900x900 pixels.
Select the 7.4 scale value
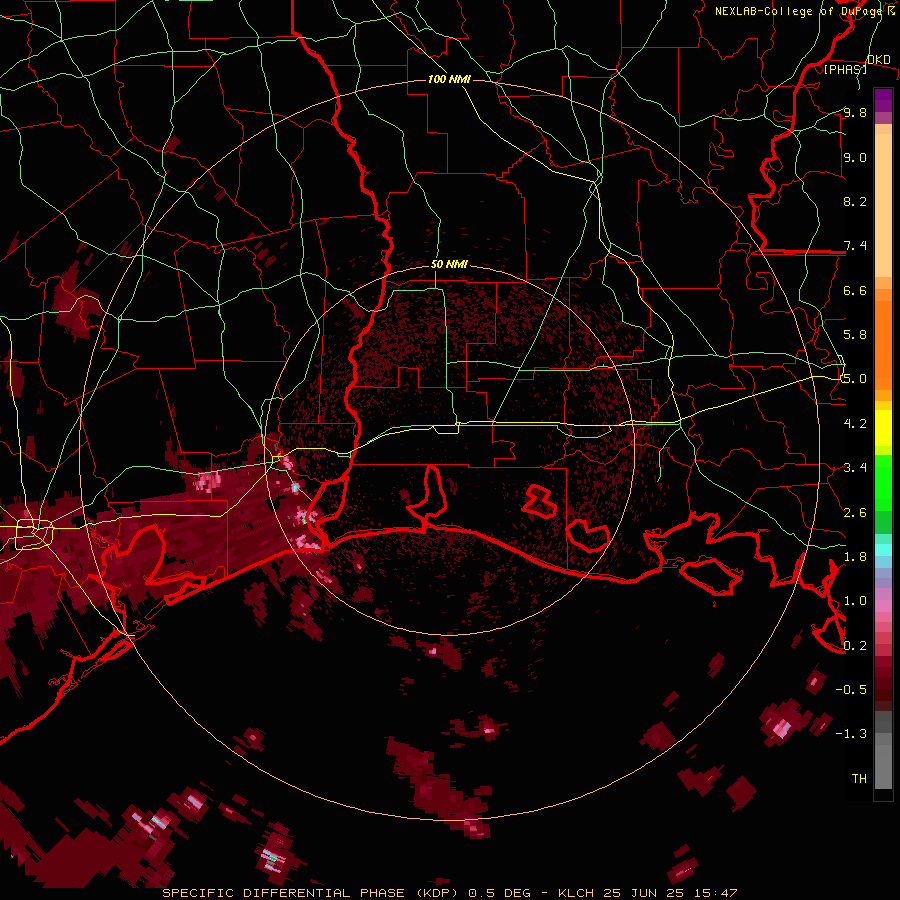(x=855, y=246)
